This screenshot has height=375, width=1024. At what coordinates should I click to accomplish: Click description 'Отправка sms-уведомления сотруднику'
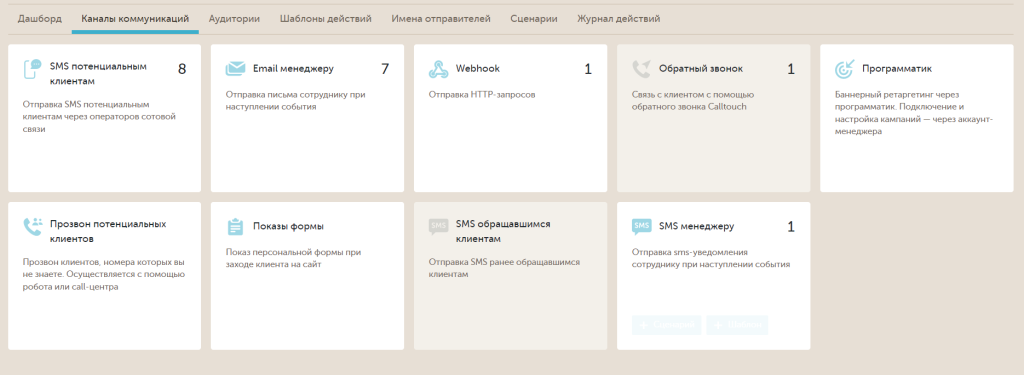(711, 258)
